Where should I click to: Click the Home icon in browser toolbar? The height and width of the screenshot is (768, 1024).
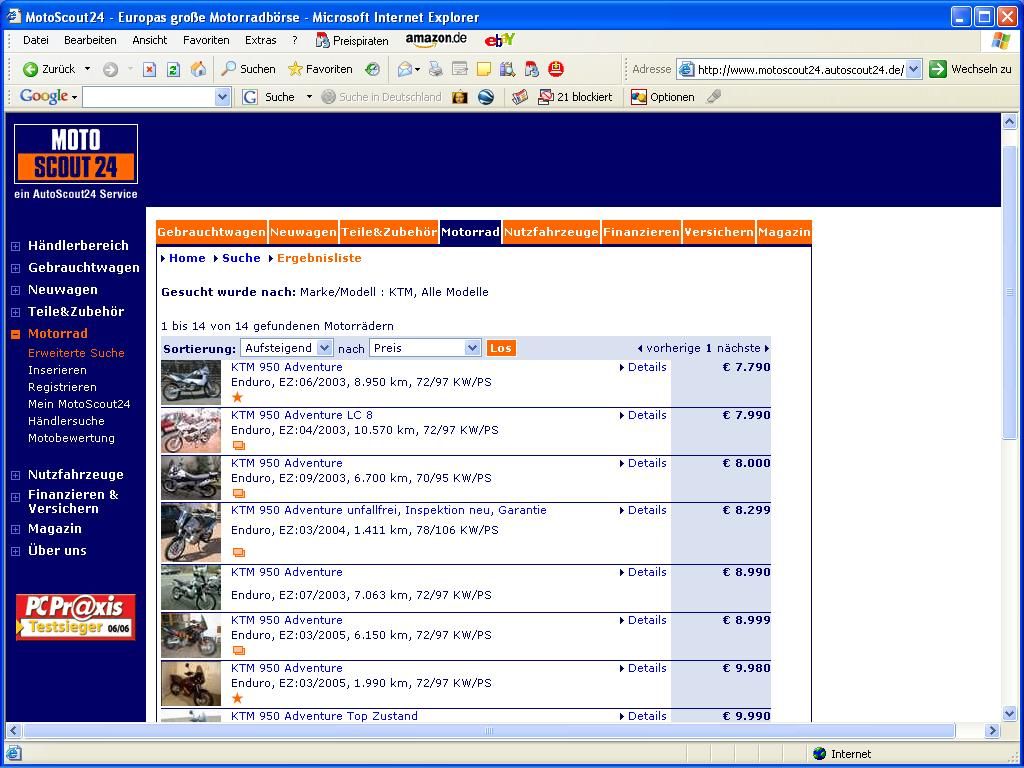(x=198, y=69)
